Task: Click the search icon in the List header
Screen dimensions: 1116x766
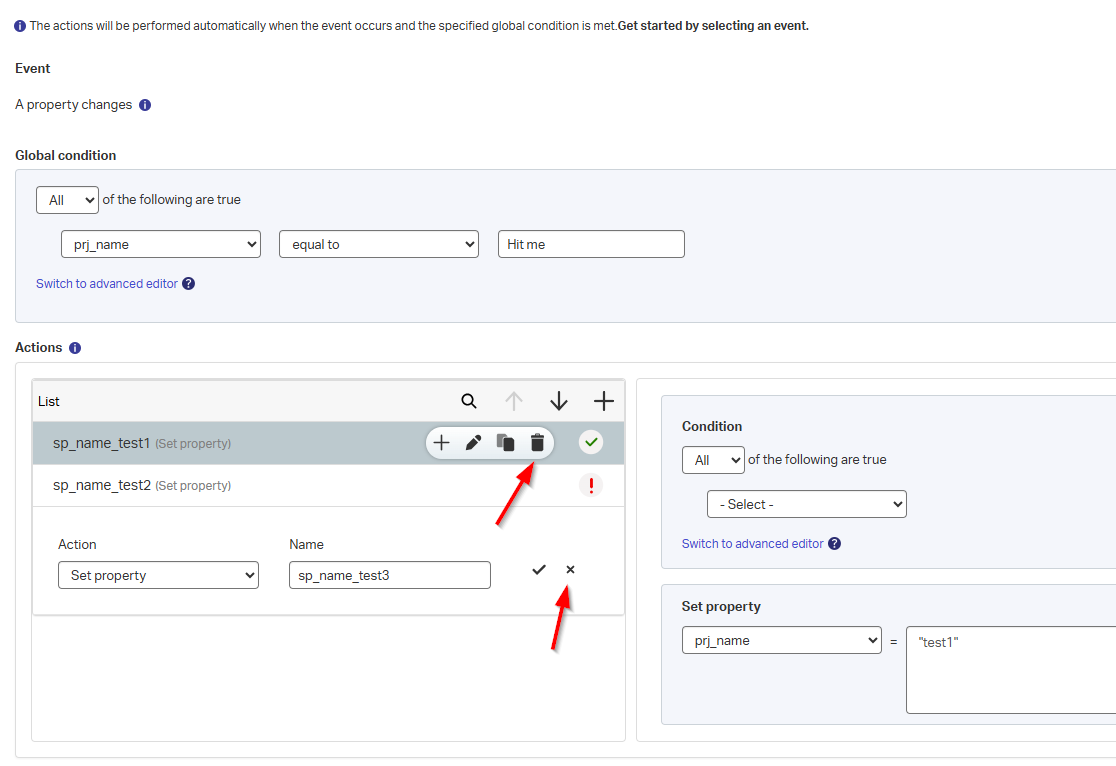Action: (469, 401)
